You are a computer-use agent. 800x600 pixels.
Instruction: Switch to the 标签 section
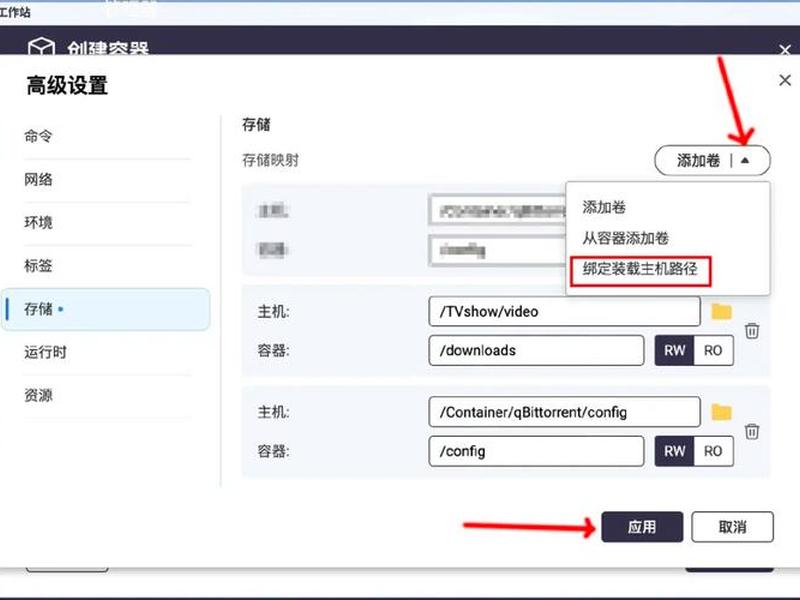tap(38, 266)
